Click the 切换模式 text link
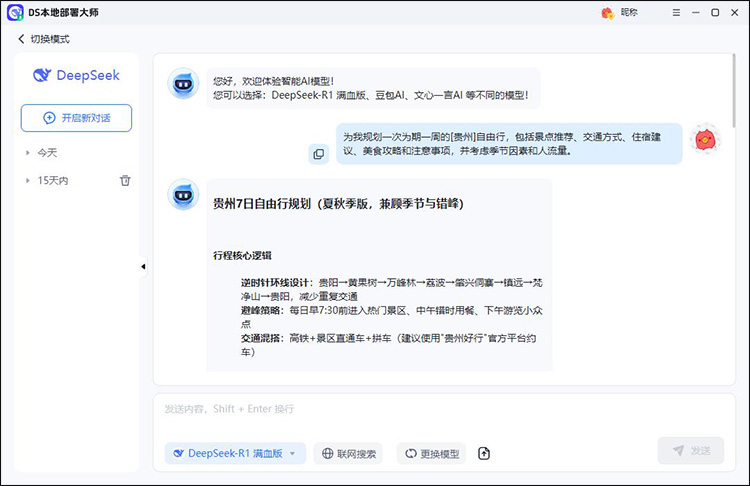Image resolution: width=750 pixels, height=486 pixels. 50,39
